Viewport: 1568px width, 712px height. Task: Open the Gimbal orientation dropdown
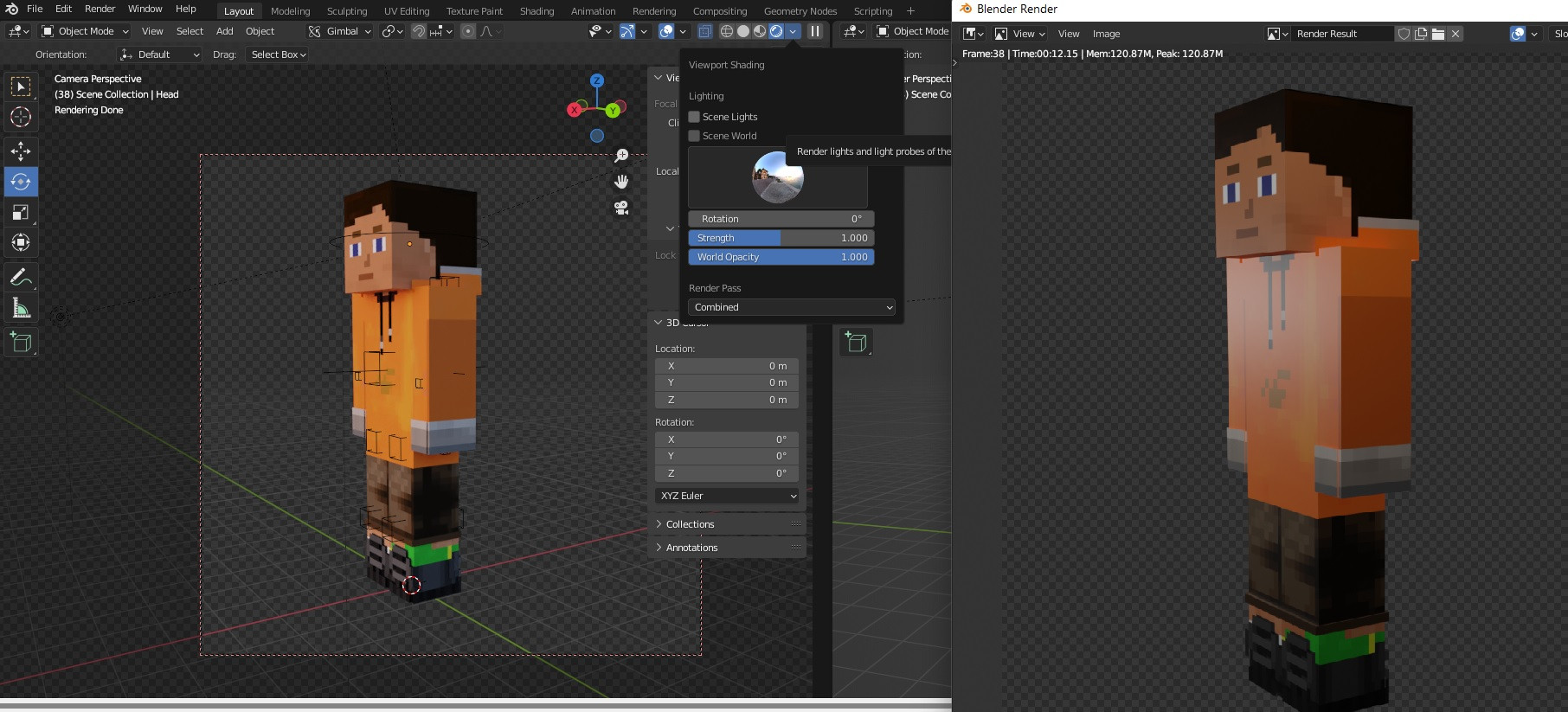coord(339,31)
